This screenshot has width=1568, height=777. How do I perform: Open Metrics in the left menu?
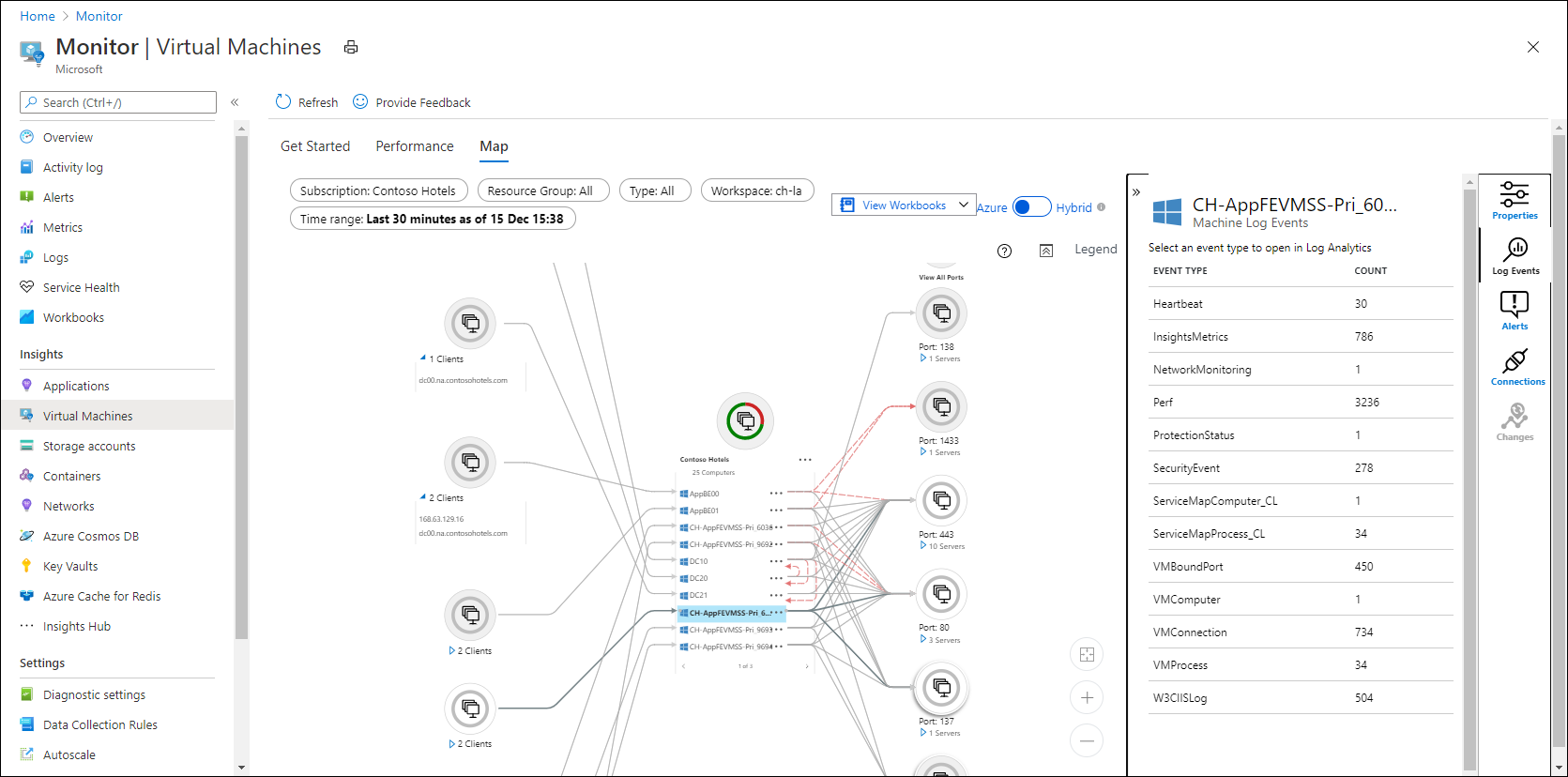pos(63,227)
